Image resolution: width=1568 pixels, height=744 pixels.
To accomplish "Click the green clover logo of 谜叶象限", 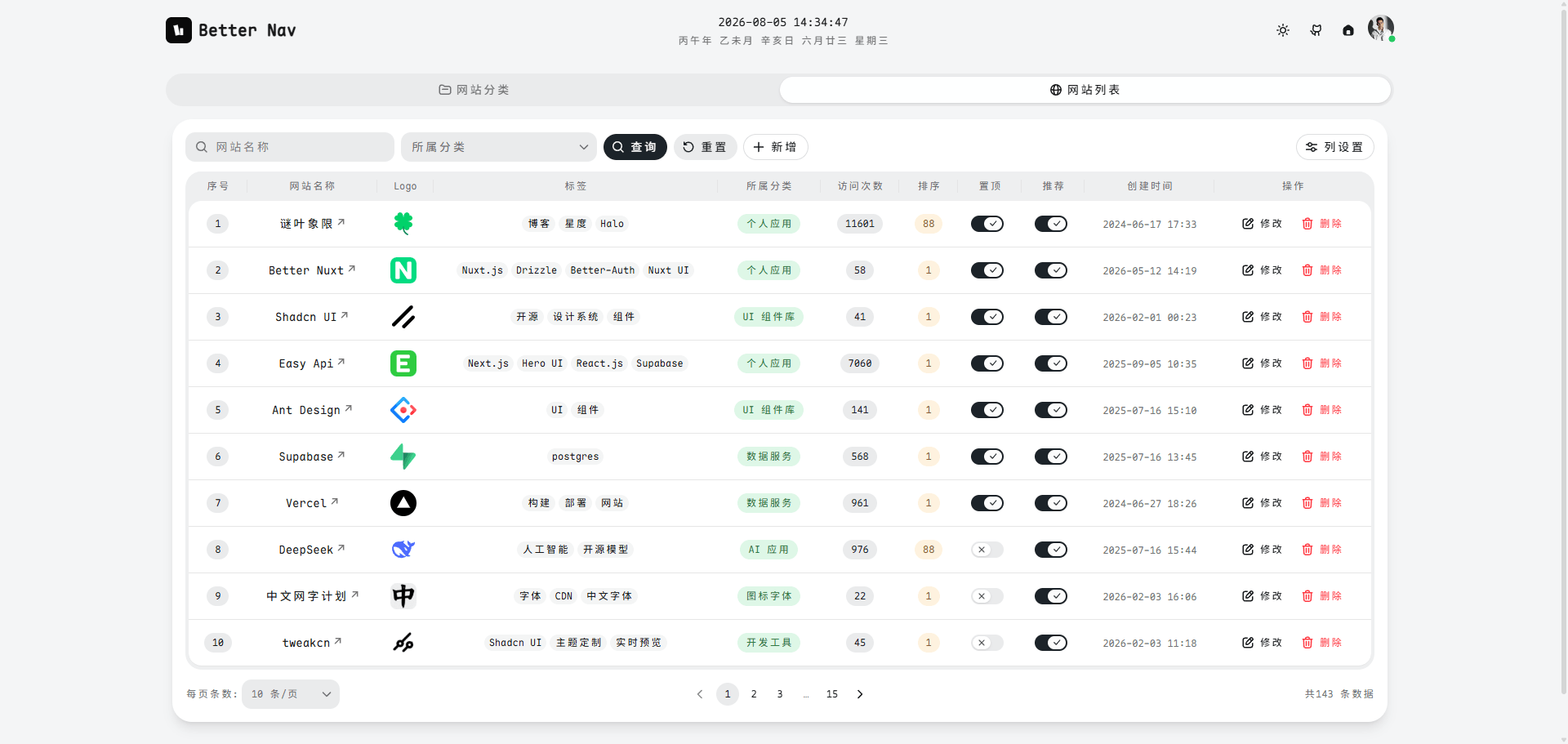I will (403, 223).
